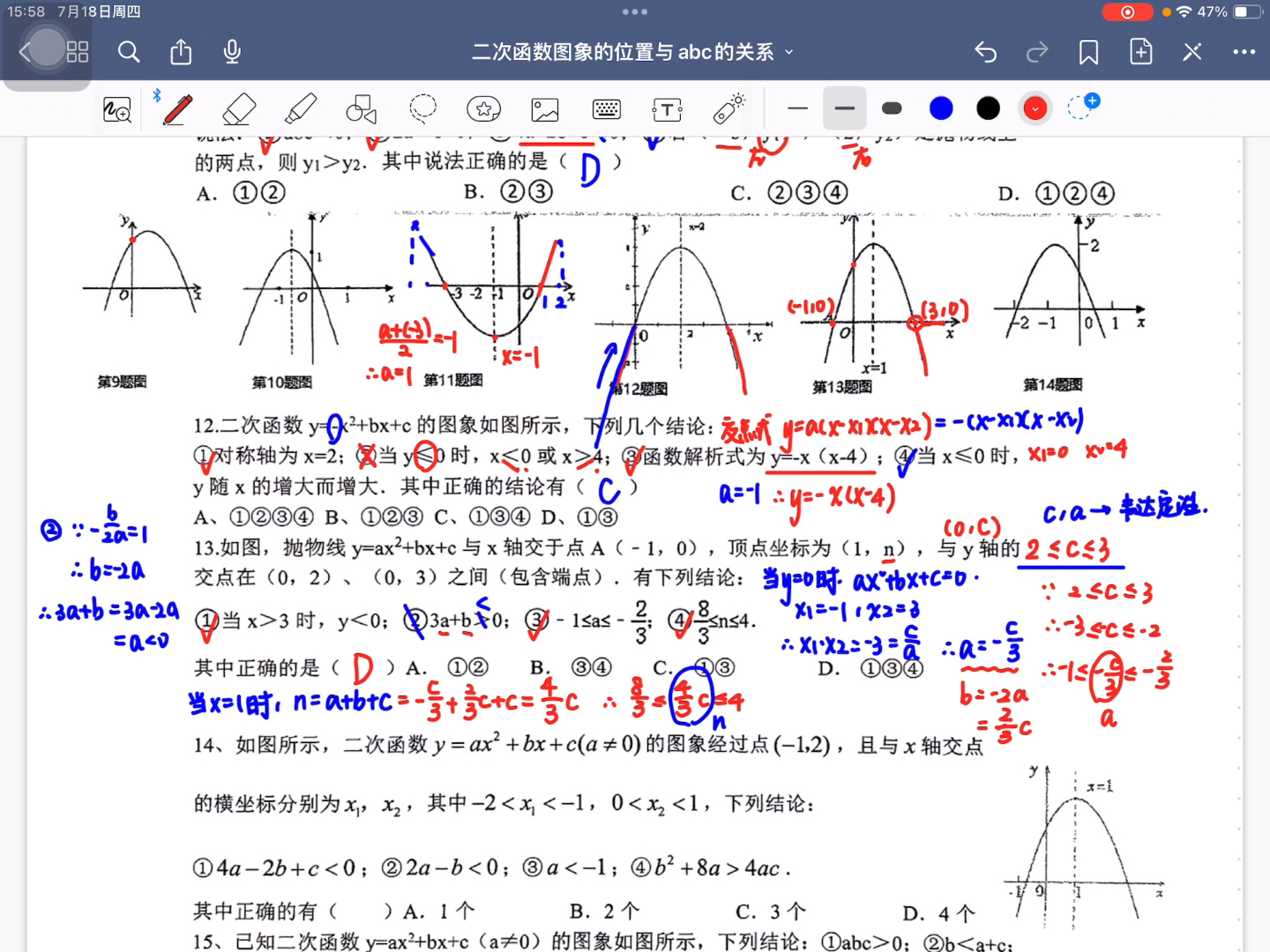
Task: Select the Eraser tool
Action: coord(239,109)
